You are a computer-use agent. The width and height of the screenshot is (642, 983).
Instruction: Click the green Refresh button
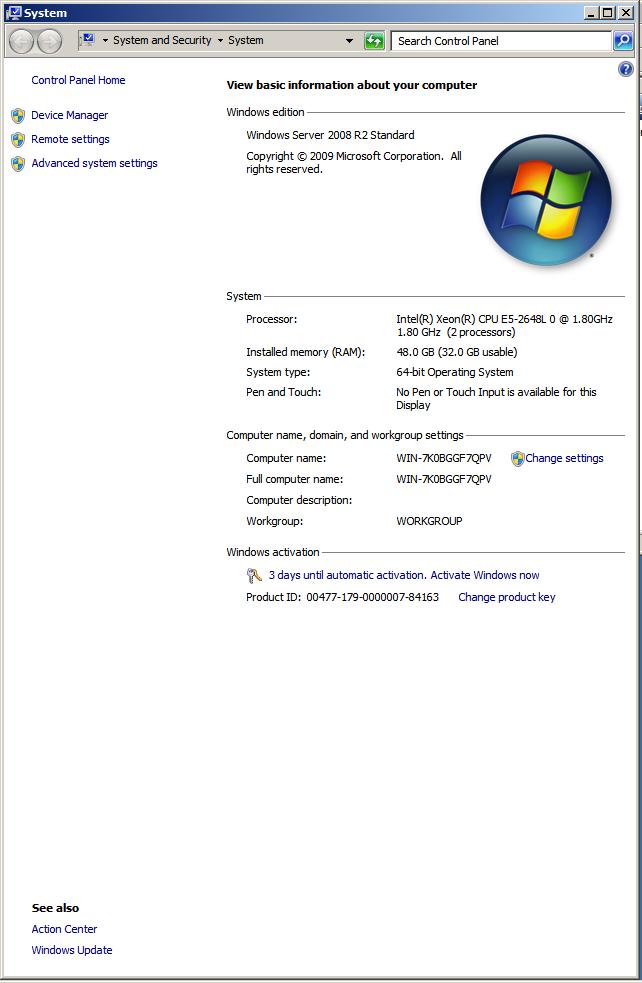tap(374, 41)
